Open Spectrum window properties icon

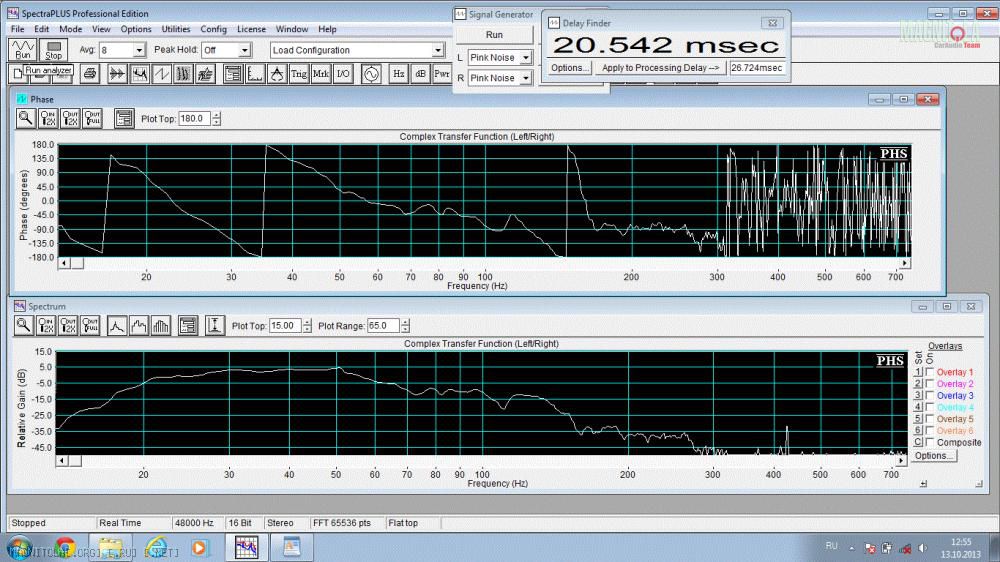pos(188,325)
